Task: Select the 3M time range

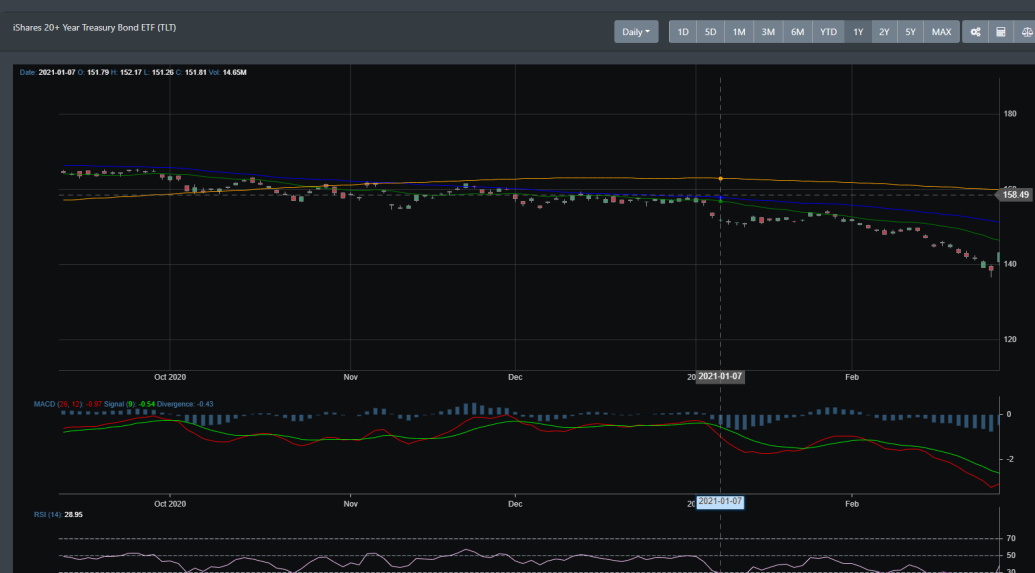Action: point(768,32)
